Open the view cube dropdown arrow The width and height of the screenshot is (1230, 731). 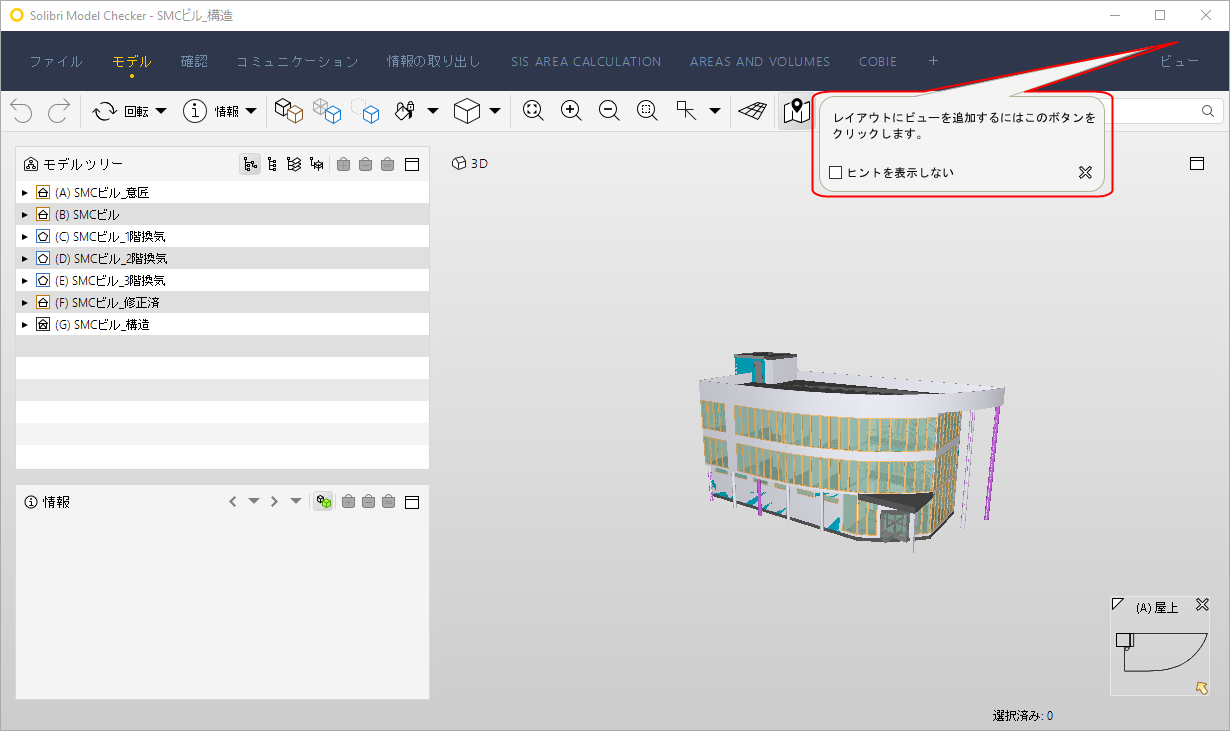pos(495,111)
